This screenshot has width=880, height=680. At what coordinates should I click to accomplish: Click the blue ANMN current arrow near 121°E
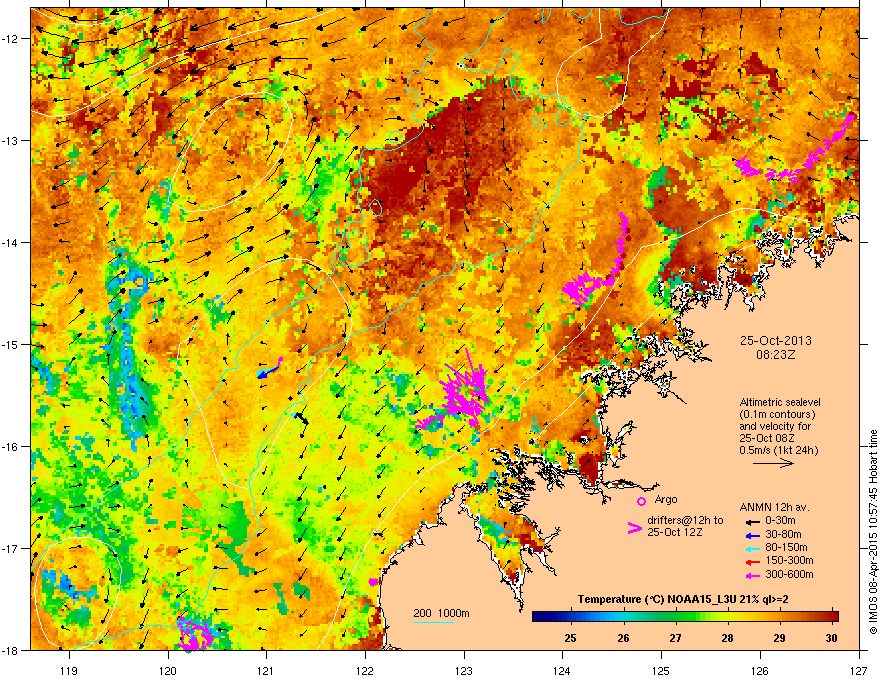[x=269, y=371]
